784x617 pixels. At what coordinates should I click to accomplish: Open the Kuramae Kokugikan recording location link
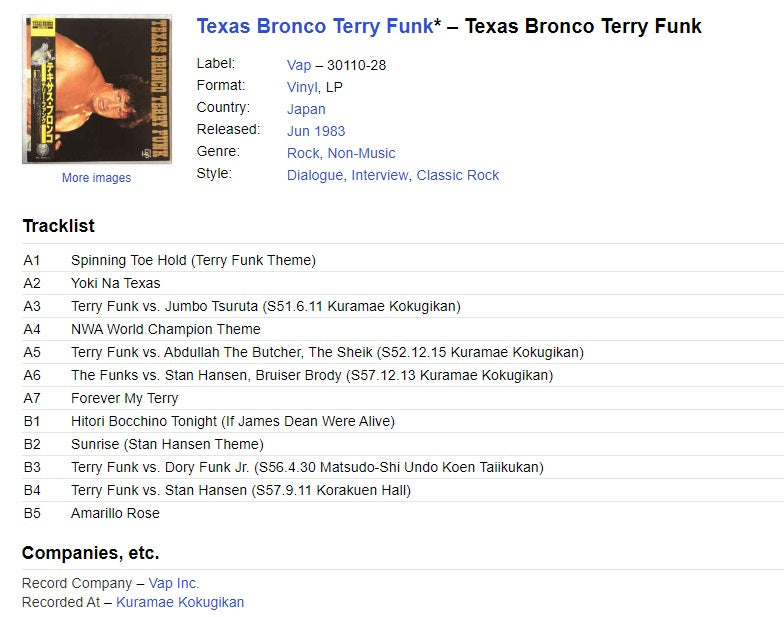click(x=180, y=602)
